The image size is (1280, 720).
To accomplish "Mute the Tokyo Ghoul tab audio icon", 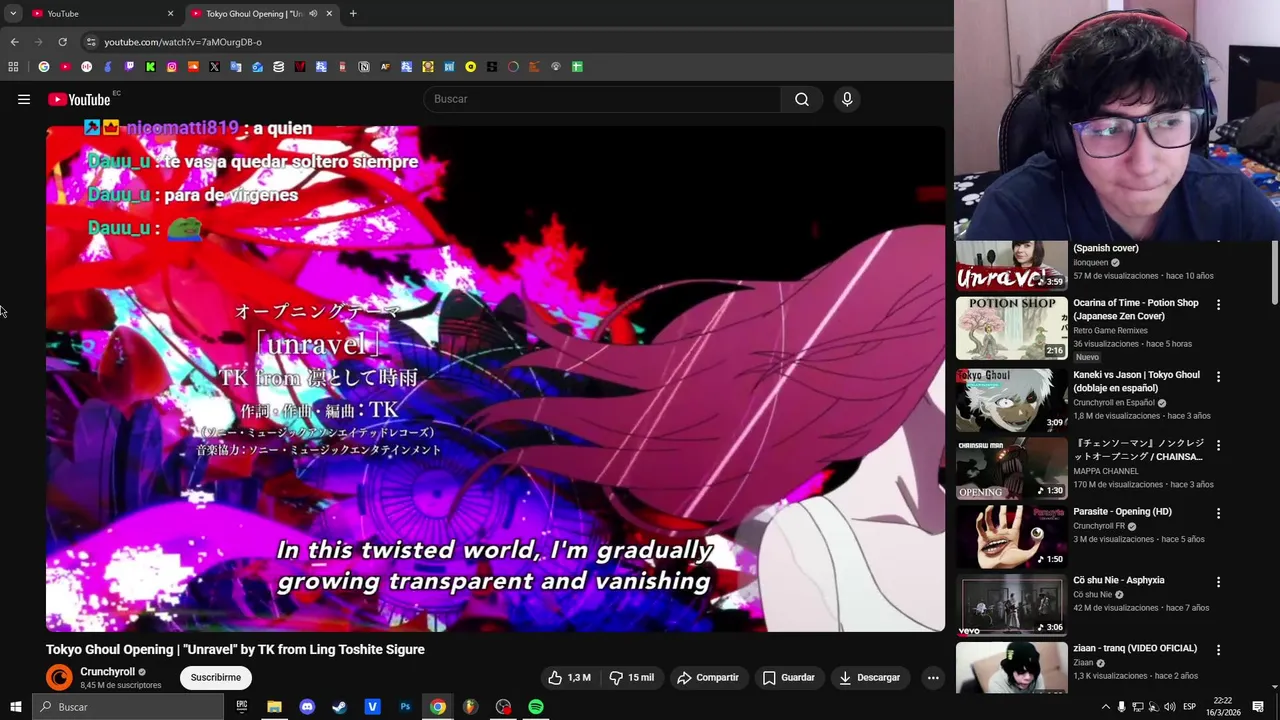I will pyautogui.click(x=313, y=14).
